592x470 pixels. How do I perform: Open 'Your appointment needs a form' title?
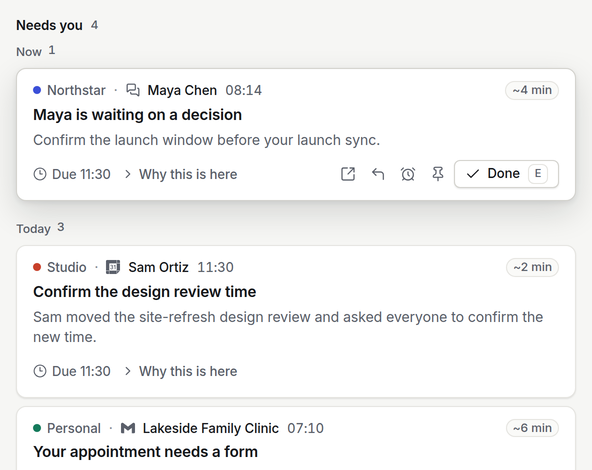tap(145, 452)
